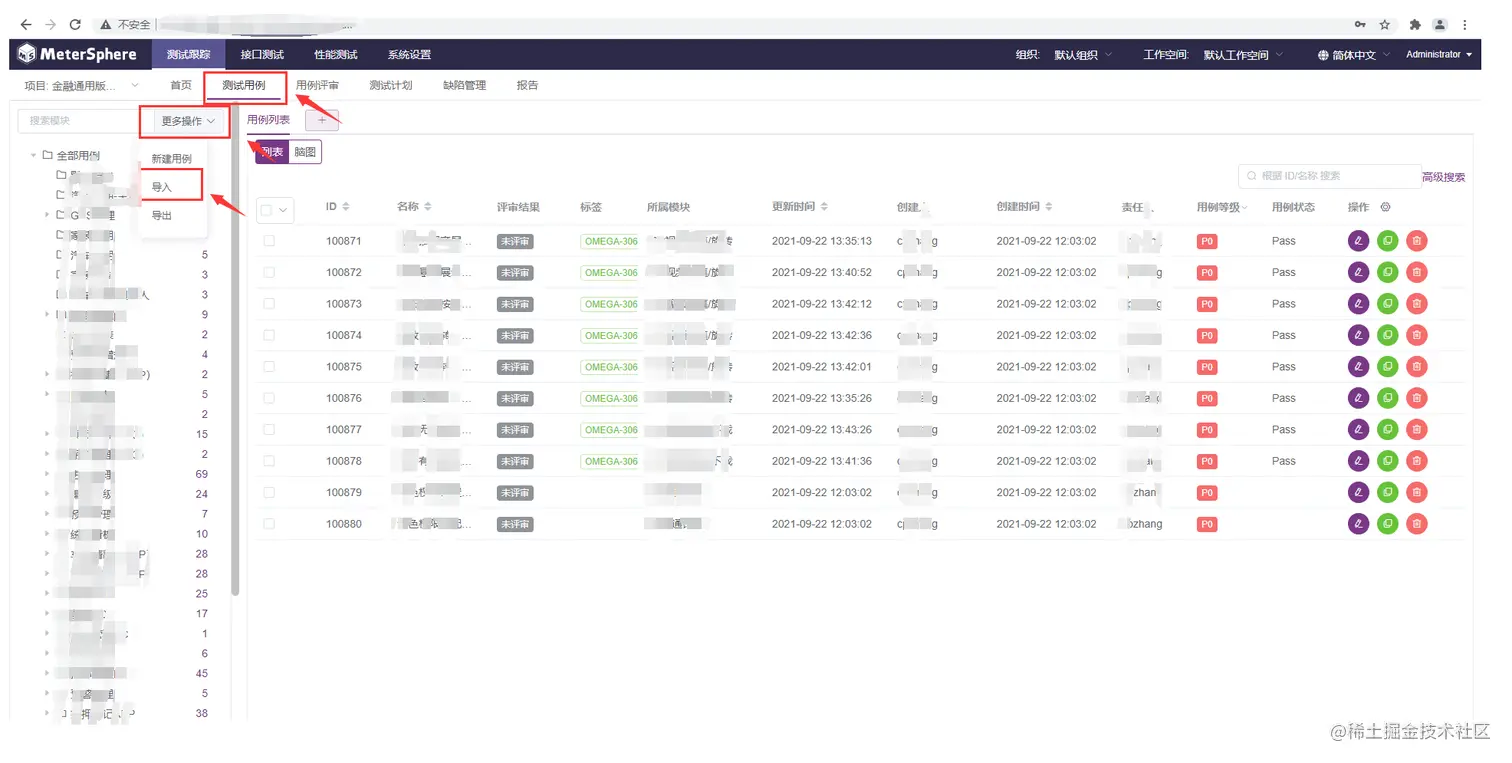1512x763 pixels.
Task: Open browser three-dot menu
Action: [x=1465, y=24]
